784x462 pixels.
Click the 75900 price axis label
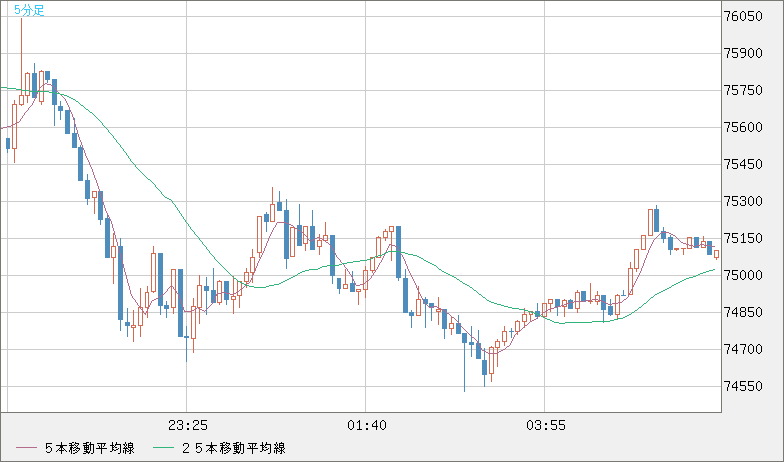click(743, 54)
